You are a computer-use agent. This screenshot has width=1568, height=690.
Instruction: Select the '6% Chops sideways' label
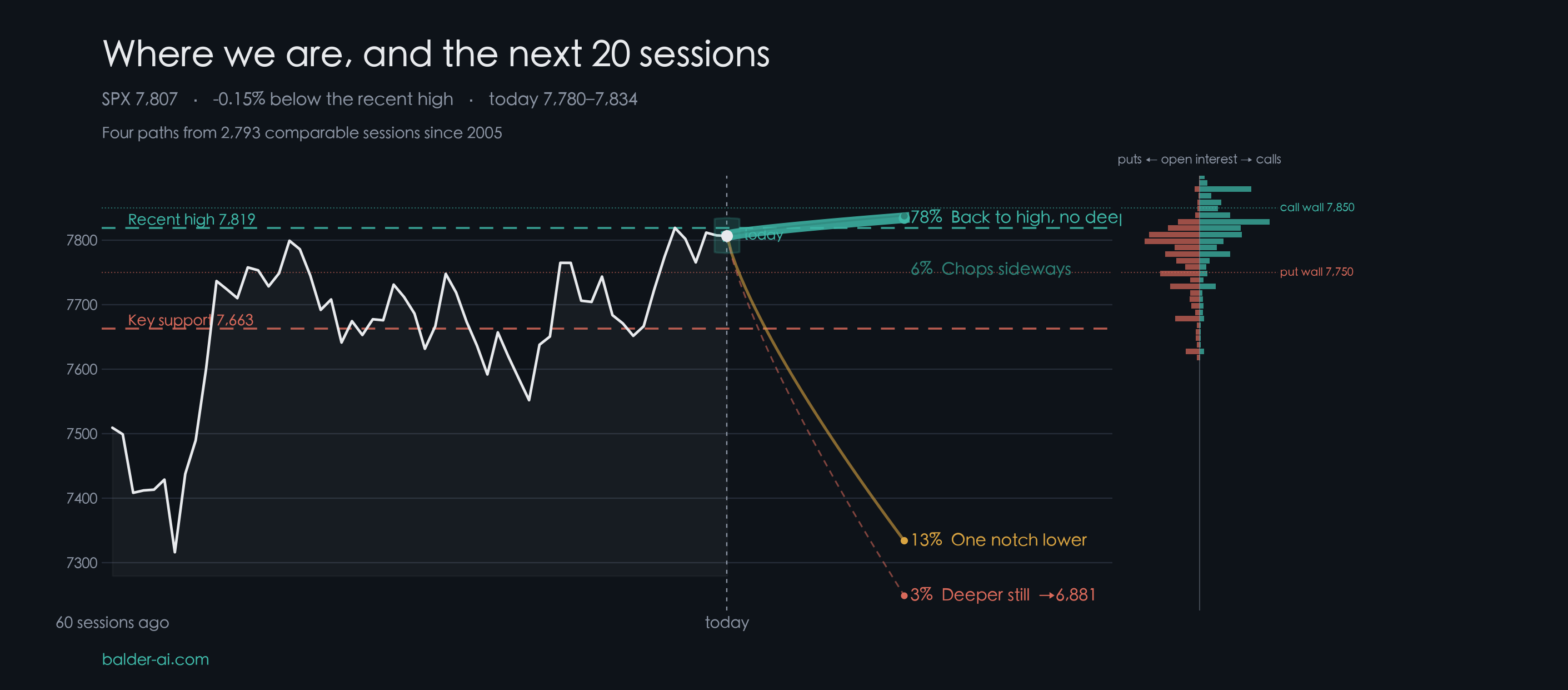tap(991, 269)
